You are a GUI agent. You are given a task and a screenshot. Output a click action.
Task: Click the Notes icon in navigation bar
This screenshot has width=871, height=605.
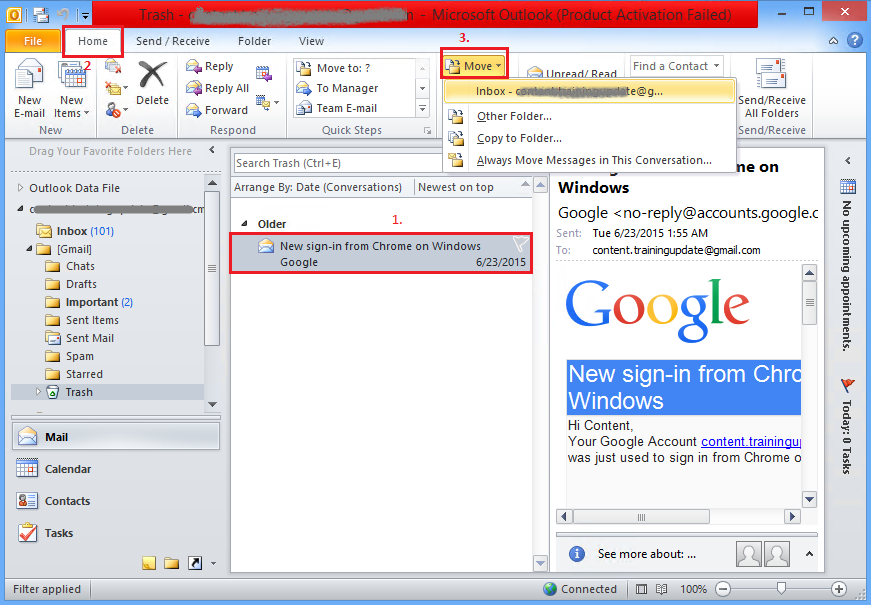pos(149,563)
